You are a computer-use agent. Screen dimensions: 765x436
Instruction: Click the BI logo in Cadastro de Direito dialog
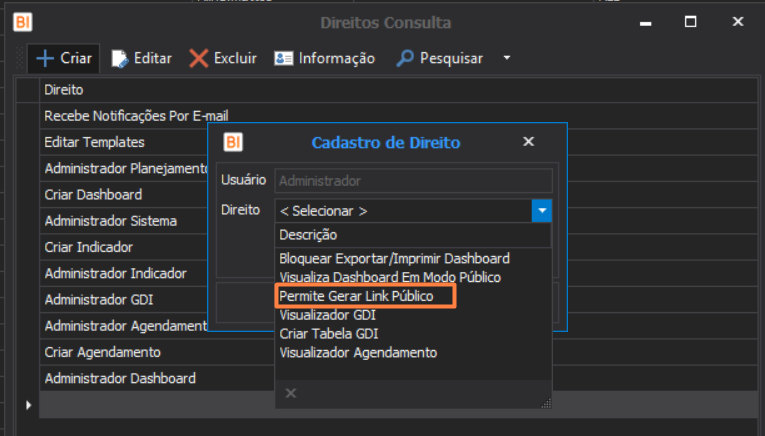coord(232,142)
